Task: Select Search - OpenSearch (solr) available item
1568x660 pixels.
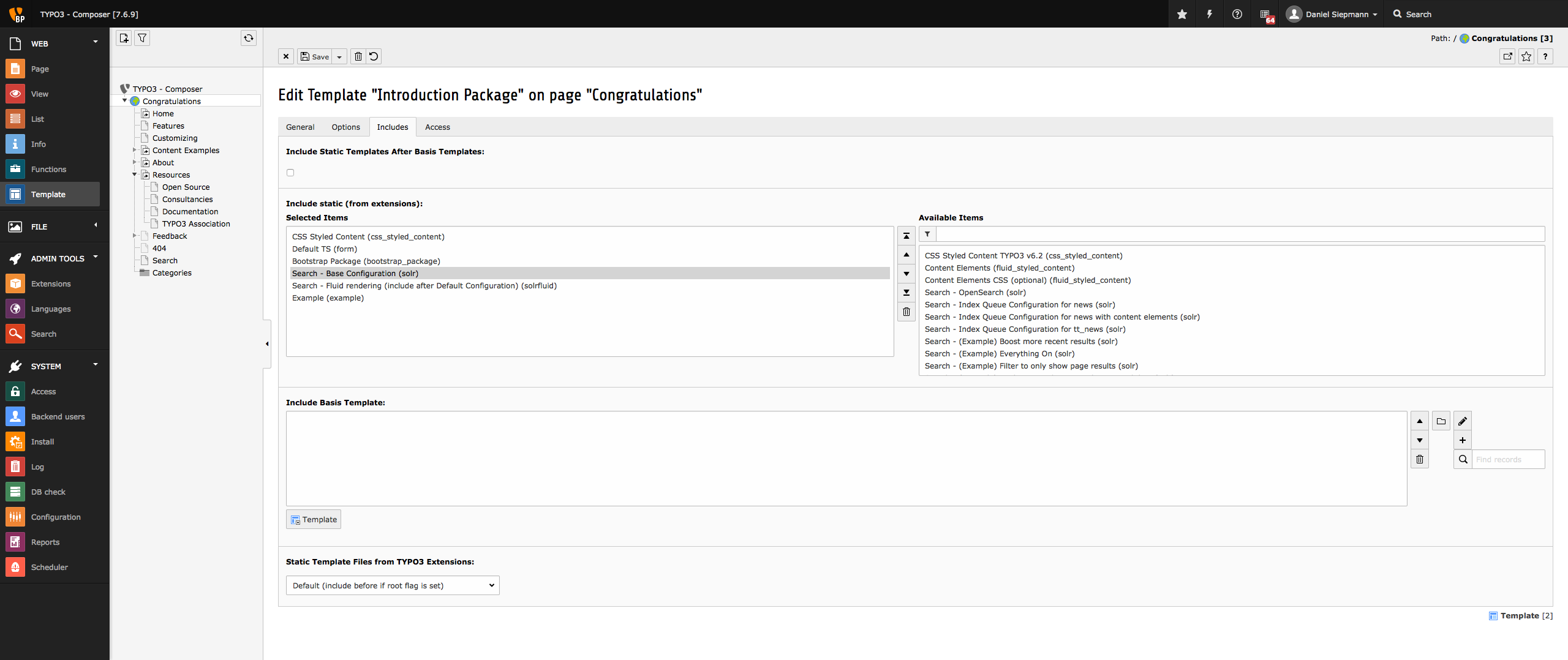Action: [975, 292]
